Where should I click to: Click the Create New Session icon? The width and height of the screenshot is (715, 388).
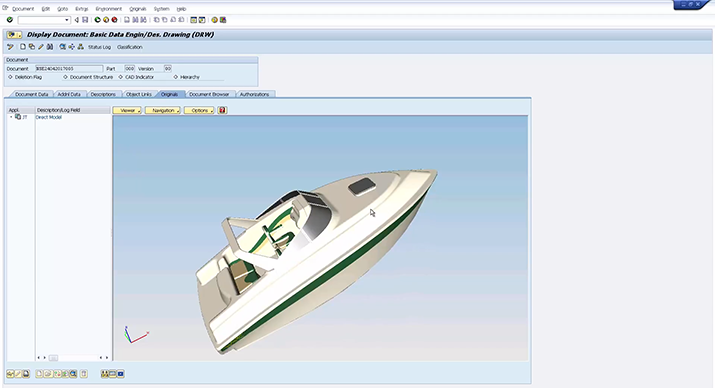[193, 20]
